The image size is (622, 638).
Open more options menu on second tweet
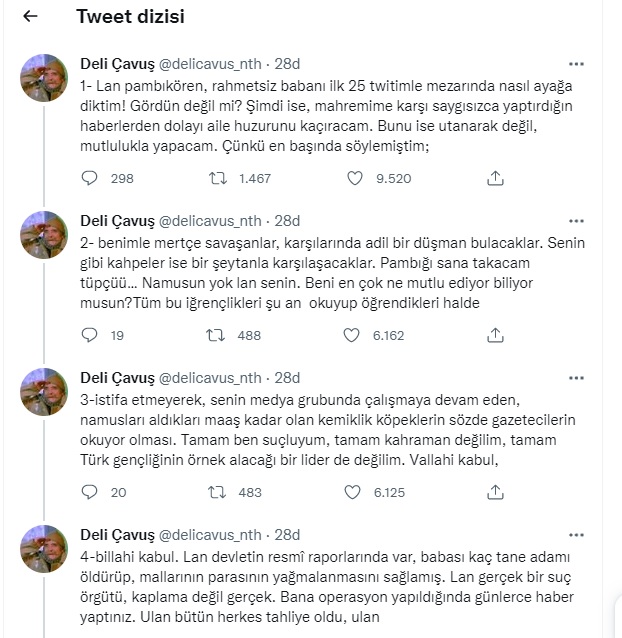point(576,220)
